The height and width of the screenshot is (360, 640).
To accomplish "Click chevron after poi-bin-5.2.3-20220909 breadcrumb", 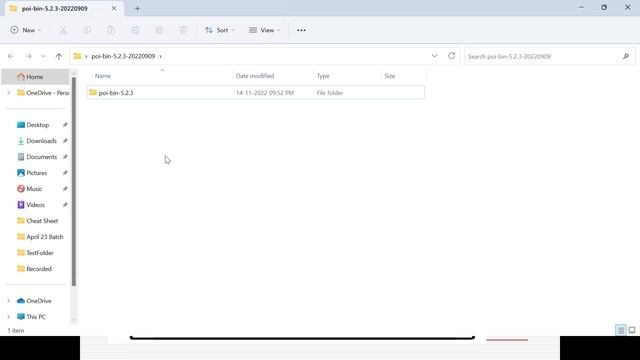I will (x=160, y=56).
